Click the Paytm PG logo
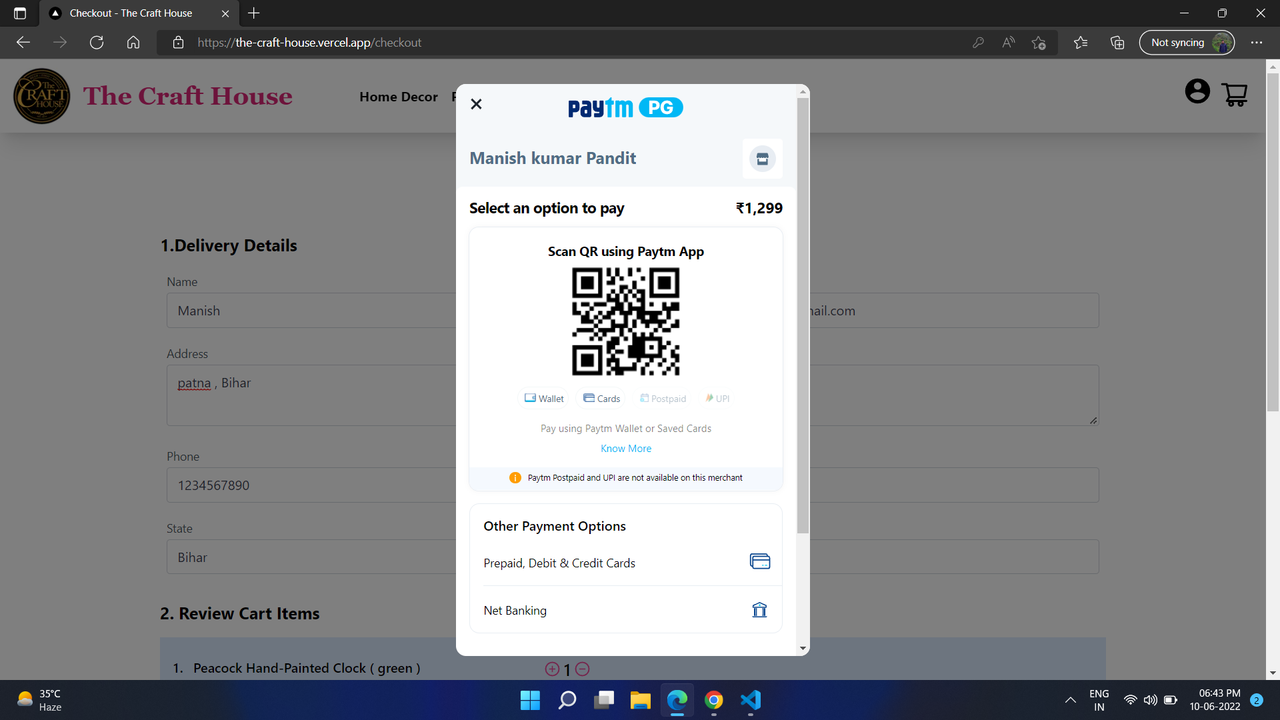The image size is (1280, 720). (626, 107)
